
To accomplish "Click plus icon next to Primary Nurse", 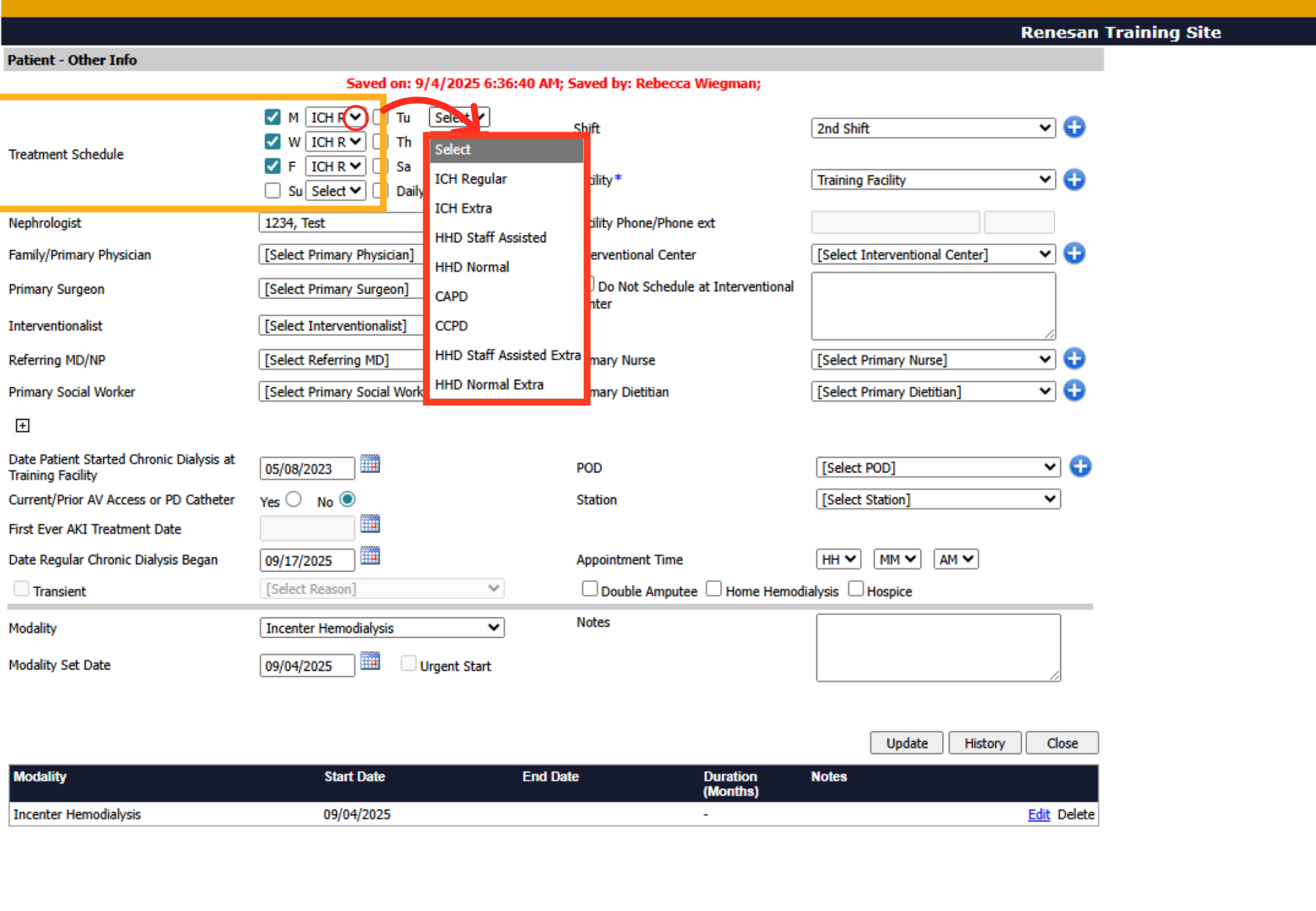I will click(1074, 359).
